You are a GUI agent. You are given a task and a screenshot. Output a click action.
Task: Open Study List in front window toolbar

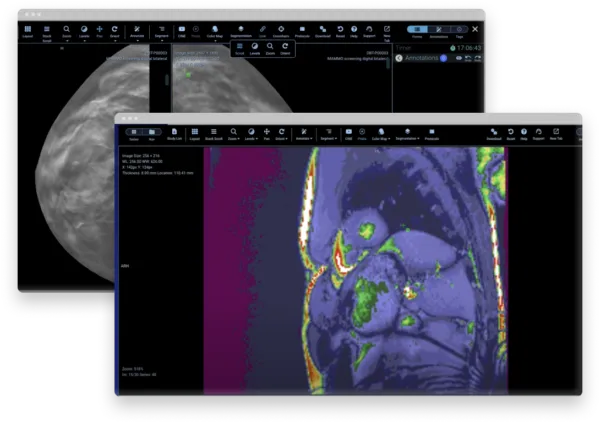tap(174, 134)
